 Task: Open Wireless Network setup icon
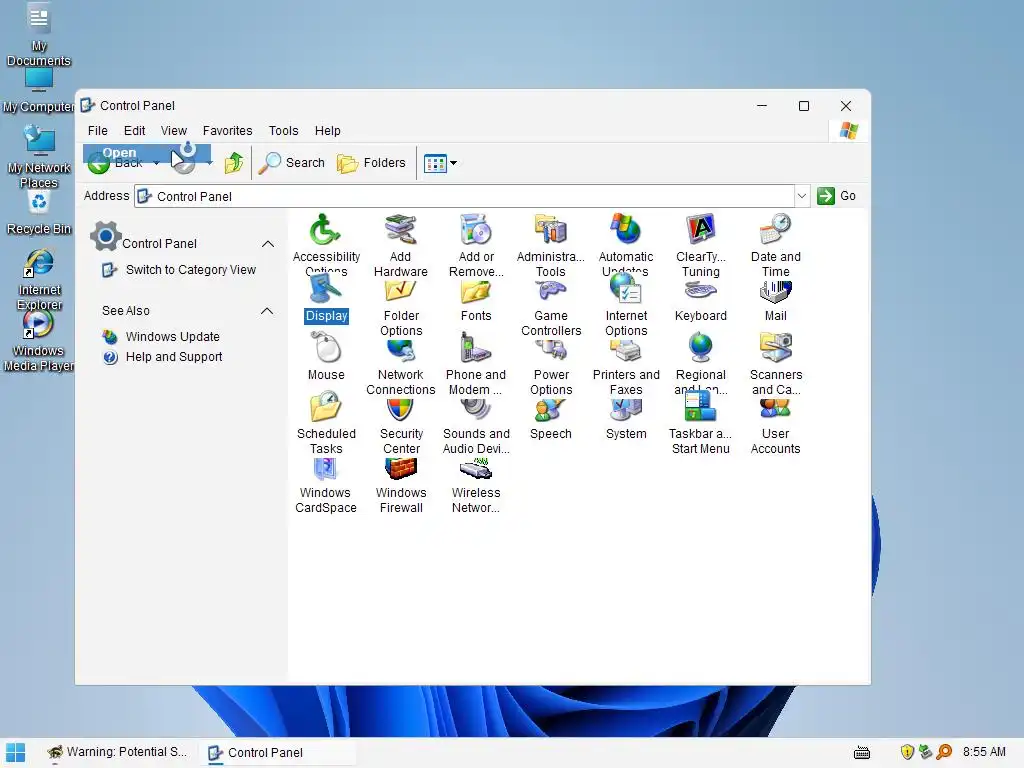(475, 468)
